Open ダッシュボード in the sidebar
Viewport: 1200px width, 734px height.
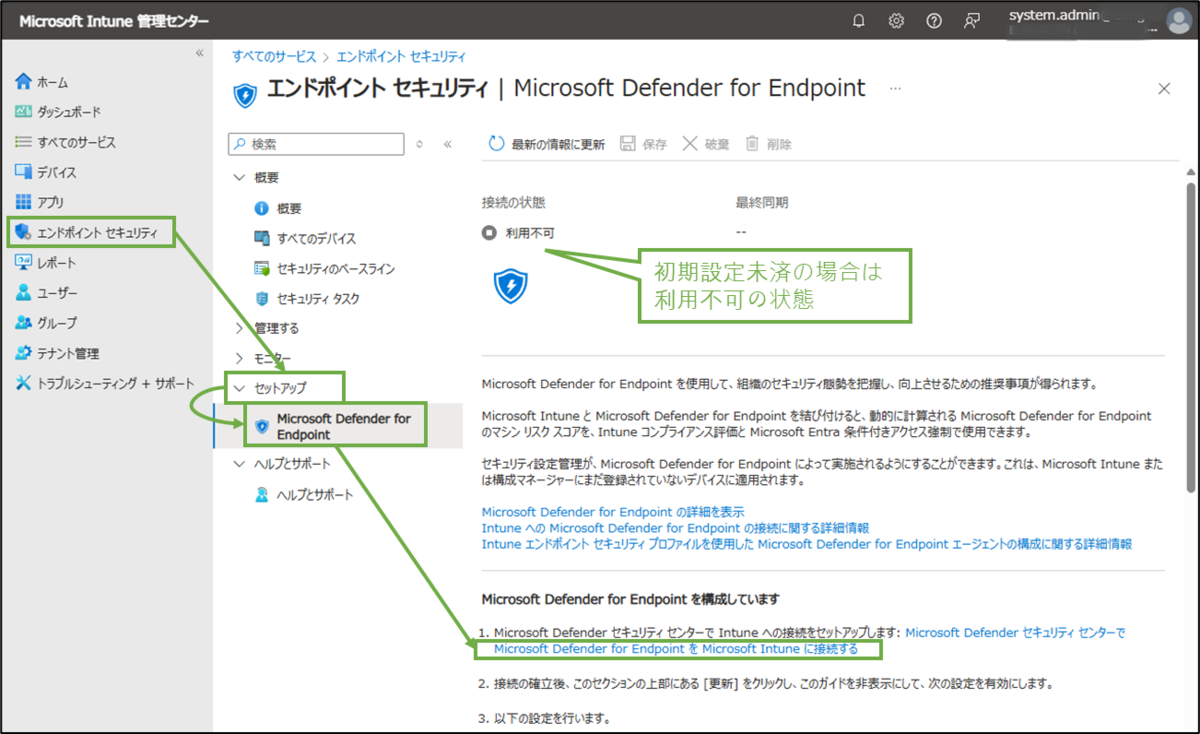(58, 112)
